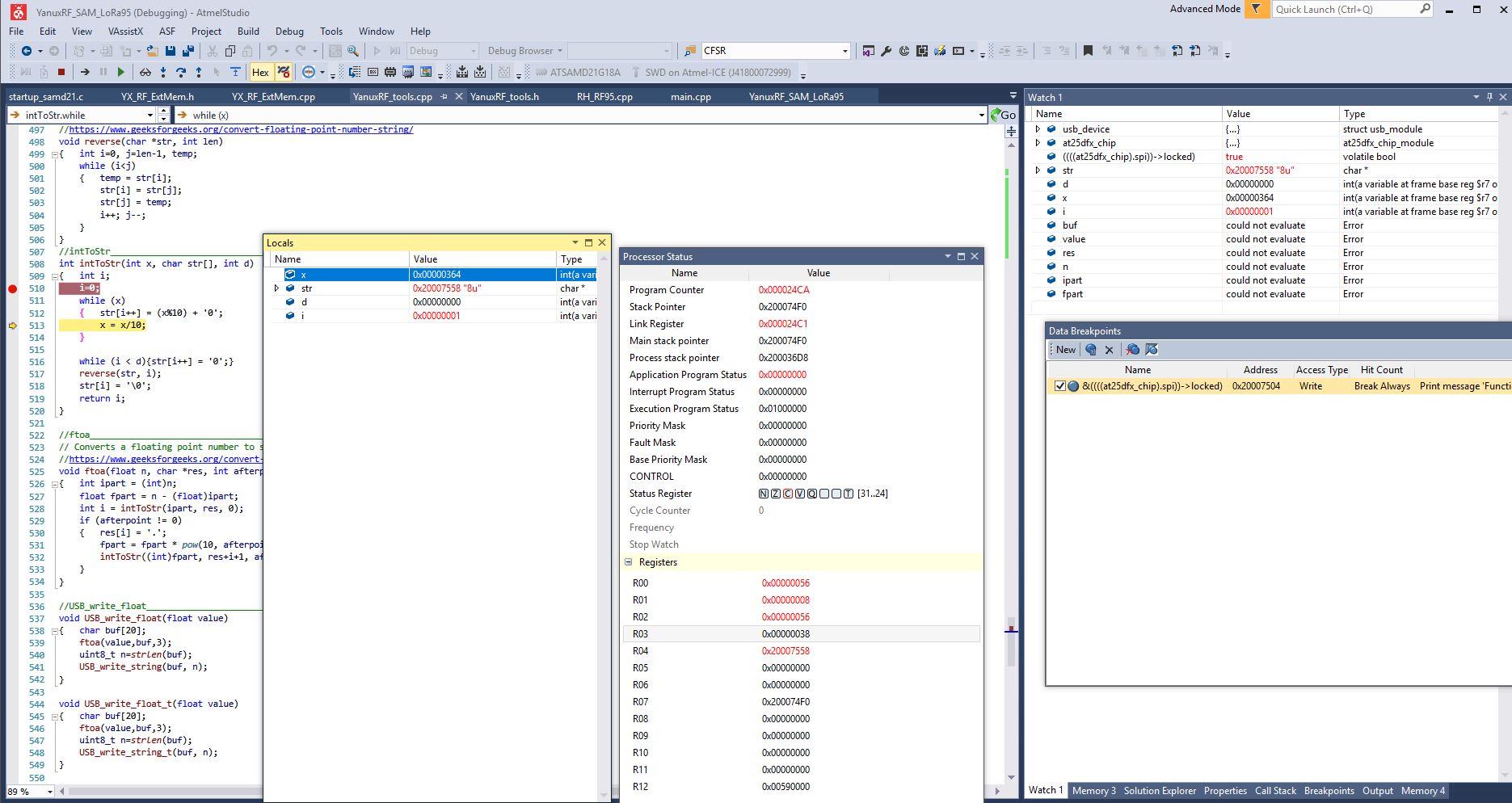Open the File menu

tap(16, 32)
